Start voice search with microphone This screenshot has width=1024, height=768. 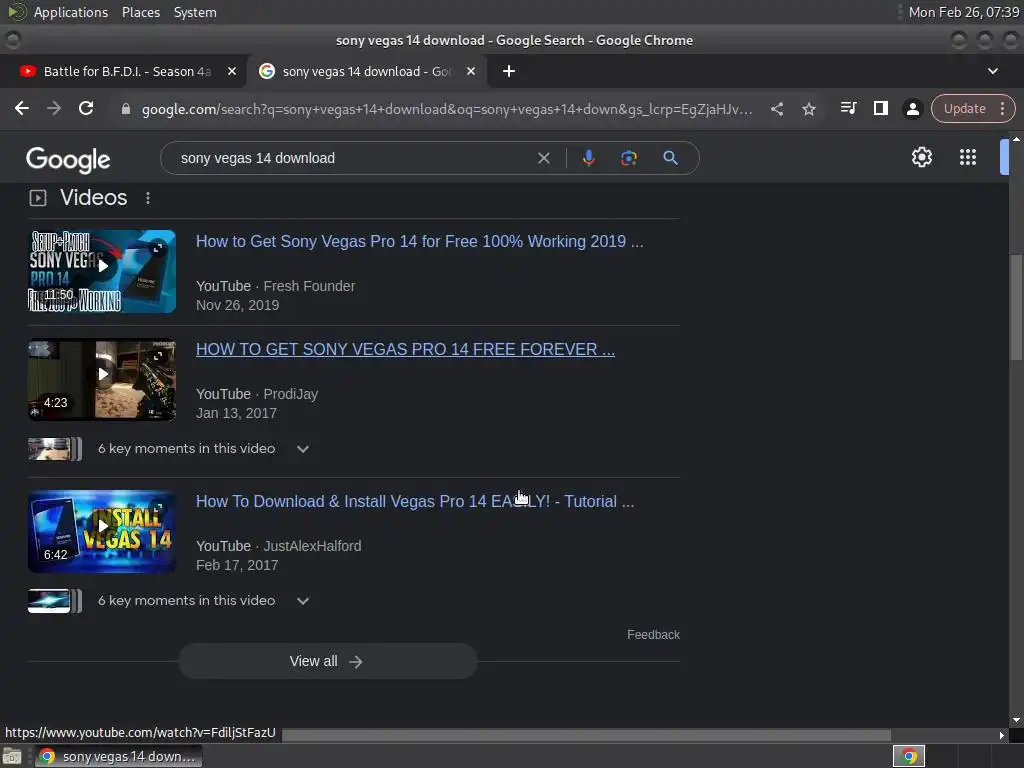pos(588,158)
